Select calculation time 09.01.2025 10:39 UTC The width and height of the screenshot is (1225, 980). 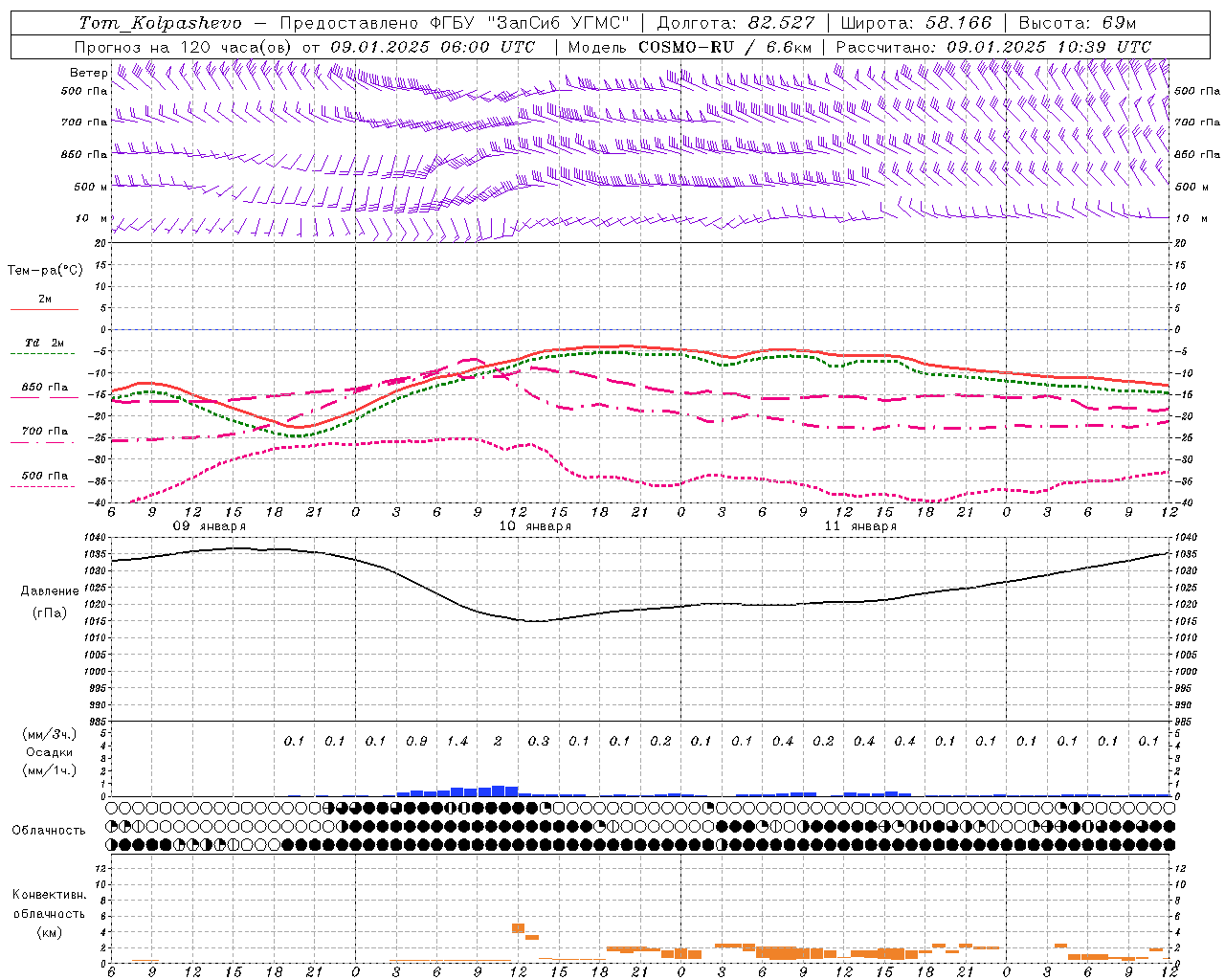point(1049,47)
